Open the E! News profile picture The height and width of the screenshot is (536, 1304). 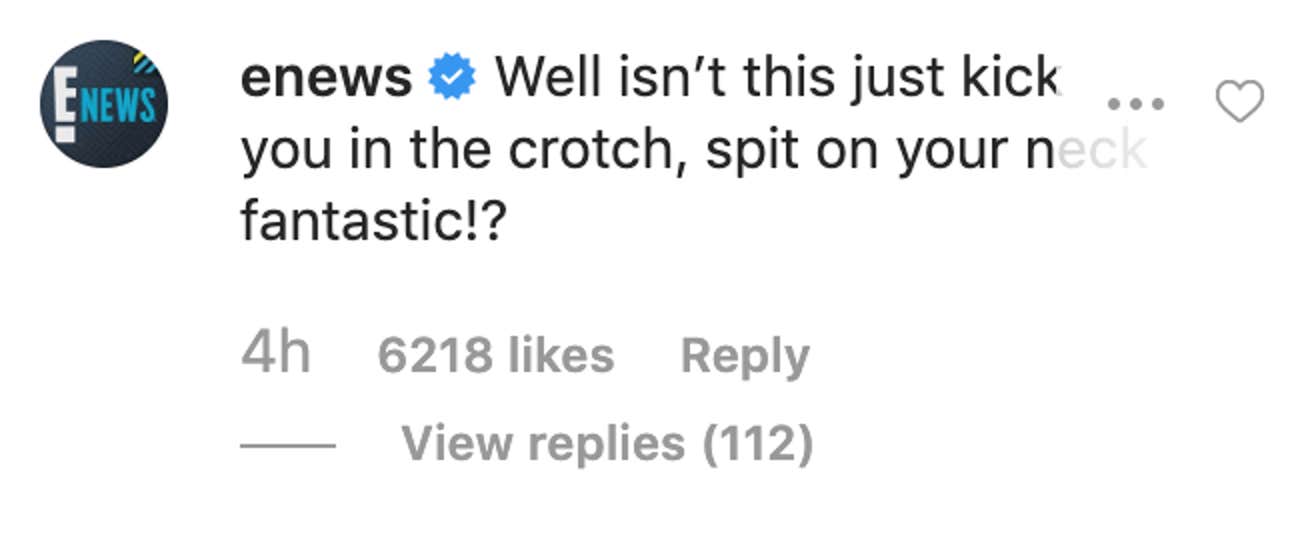pyautogui.click(x=104, y=103)
